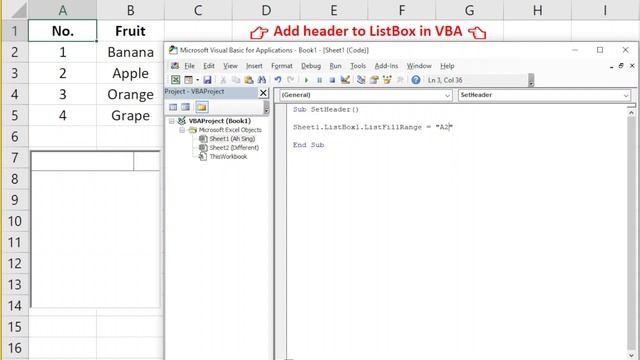
Task: Click the Sub SetHeader() code line
Action: point(326,109)
